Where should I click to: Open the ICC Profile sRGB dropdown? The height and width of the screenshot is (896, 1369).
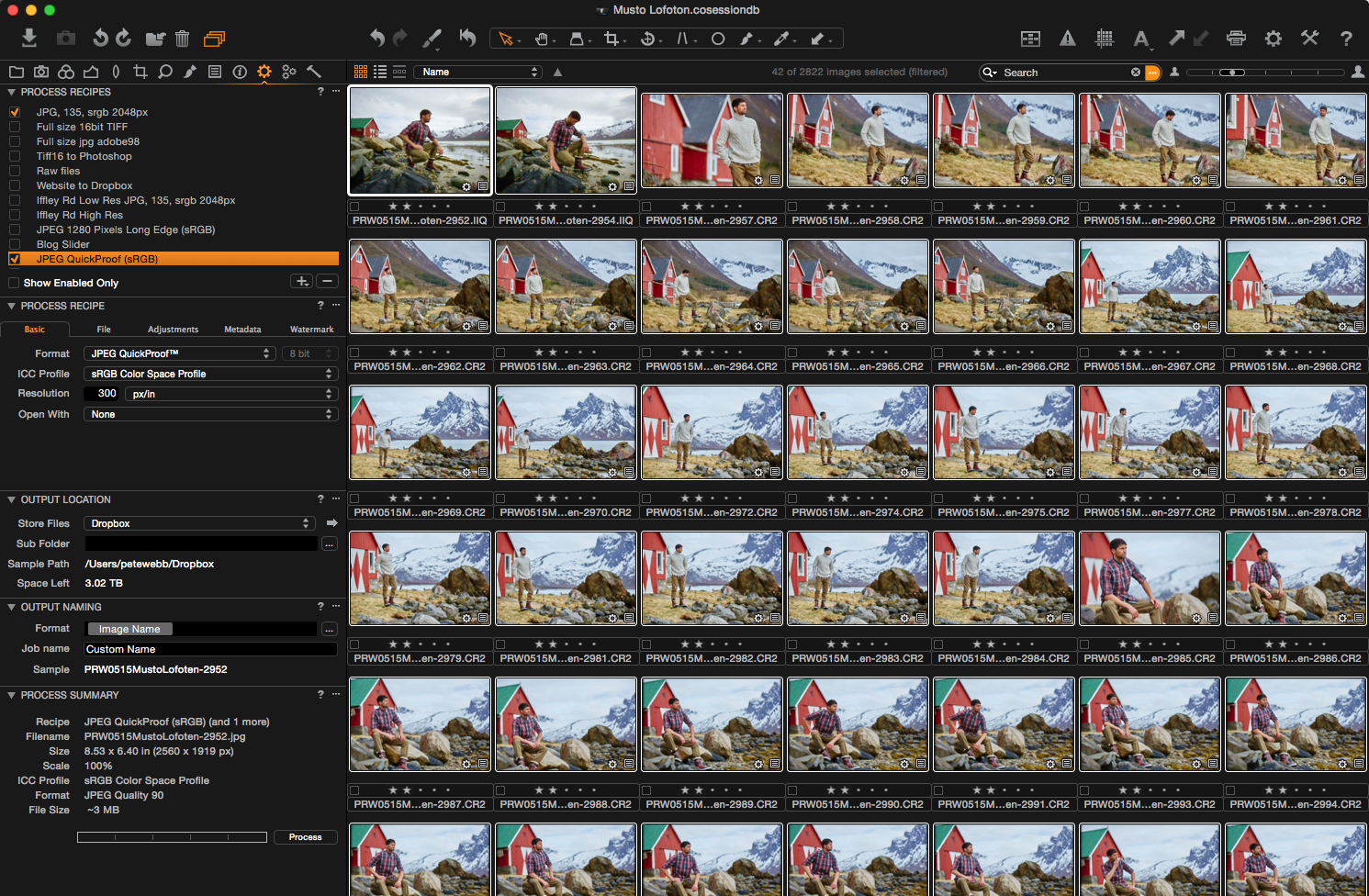[211, 374]
